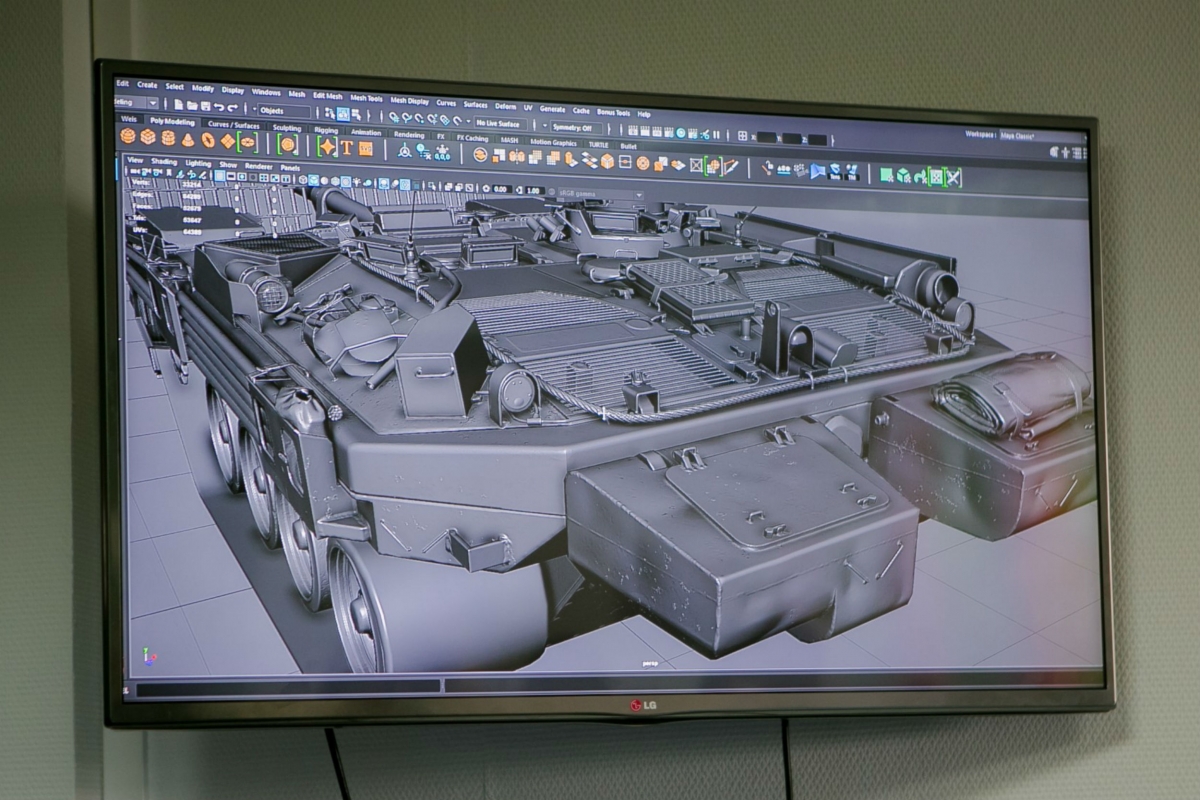Click the exposure value field showing 0.00
Viewport: 1200px width, 800px height.
click(x=501, y=188)
